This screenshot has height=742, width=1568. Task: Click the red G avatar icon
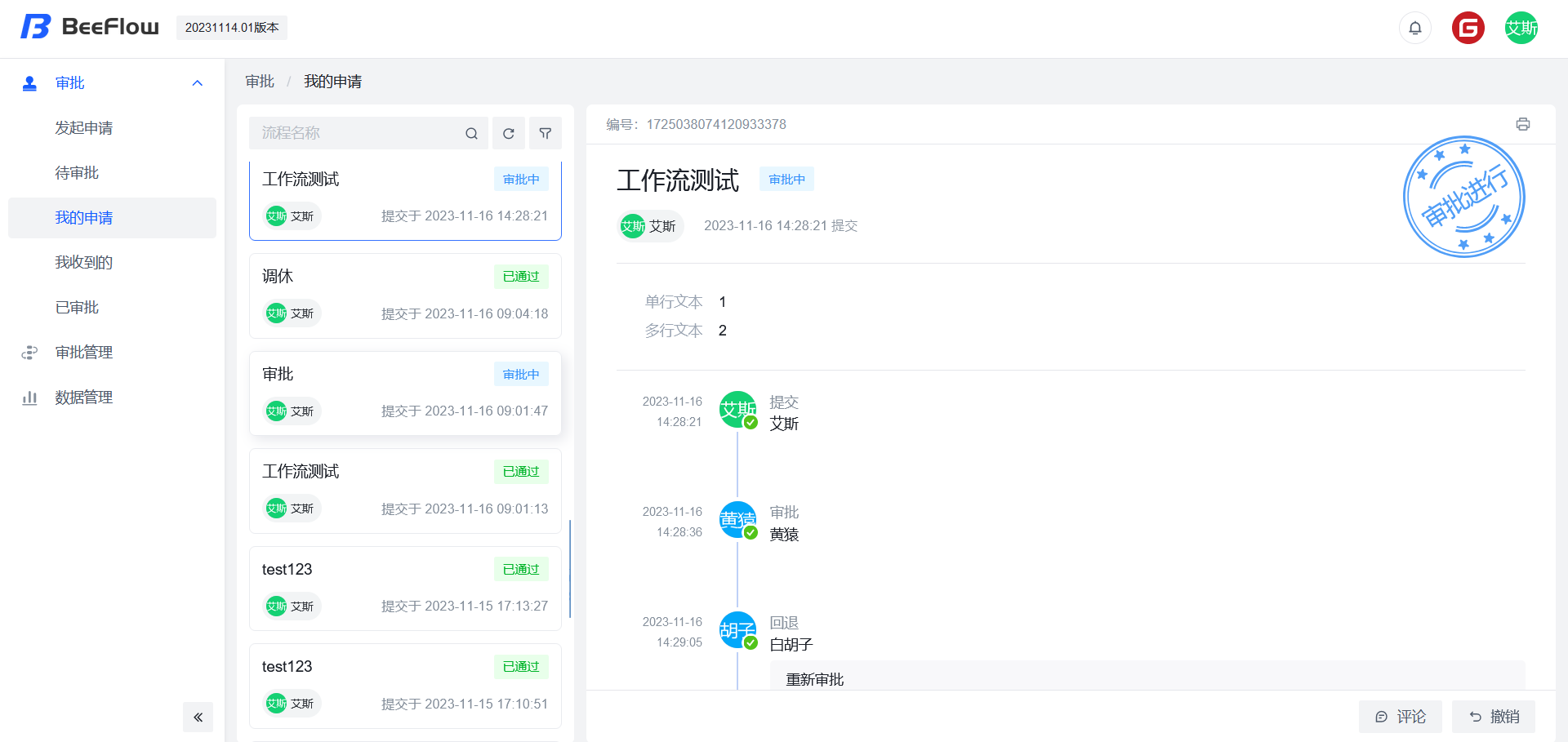[x=1468, y=28]
